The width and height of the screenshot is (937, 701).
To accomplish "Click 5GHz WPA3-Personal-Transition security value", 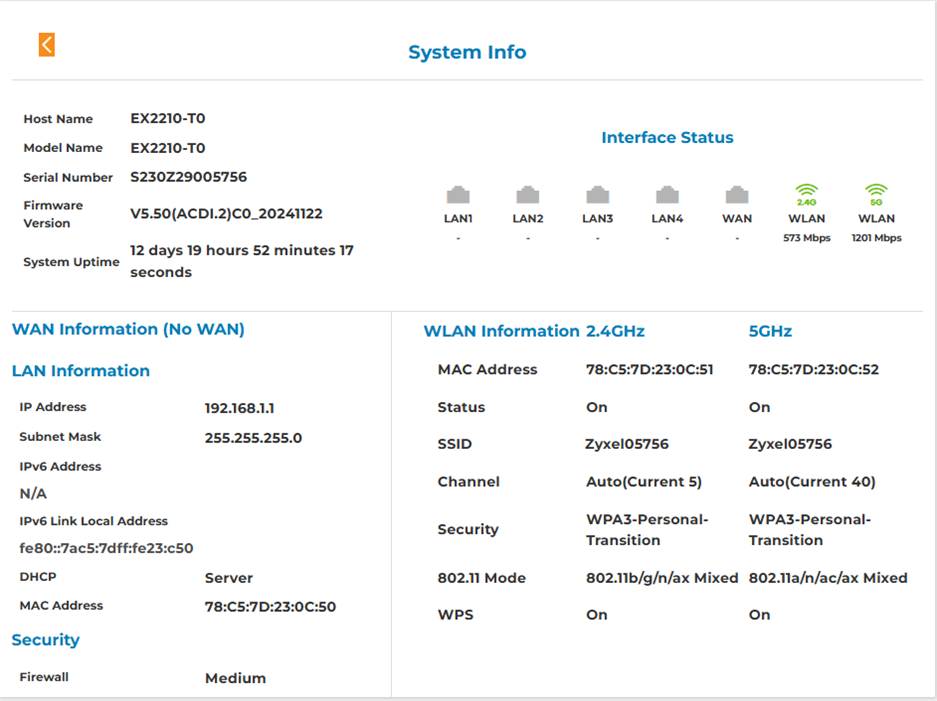I will tap(810, 529).
